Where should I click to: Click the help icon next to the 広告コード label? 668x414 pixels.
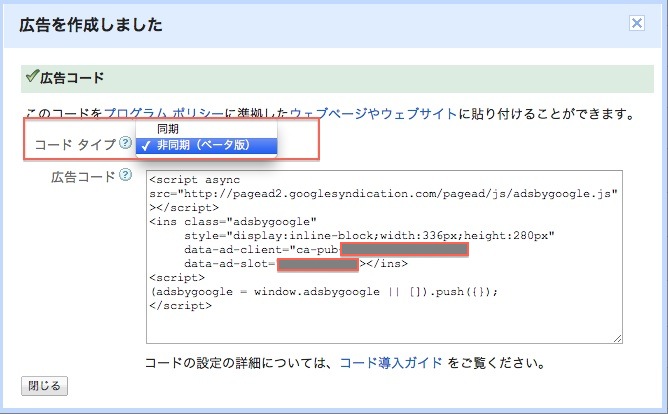point(125,175)
